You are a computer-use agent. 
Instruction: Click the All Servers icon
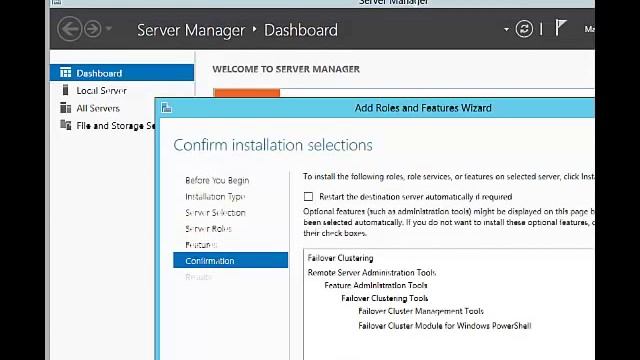[x=65, y=108]
